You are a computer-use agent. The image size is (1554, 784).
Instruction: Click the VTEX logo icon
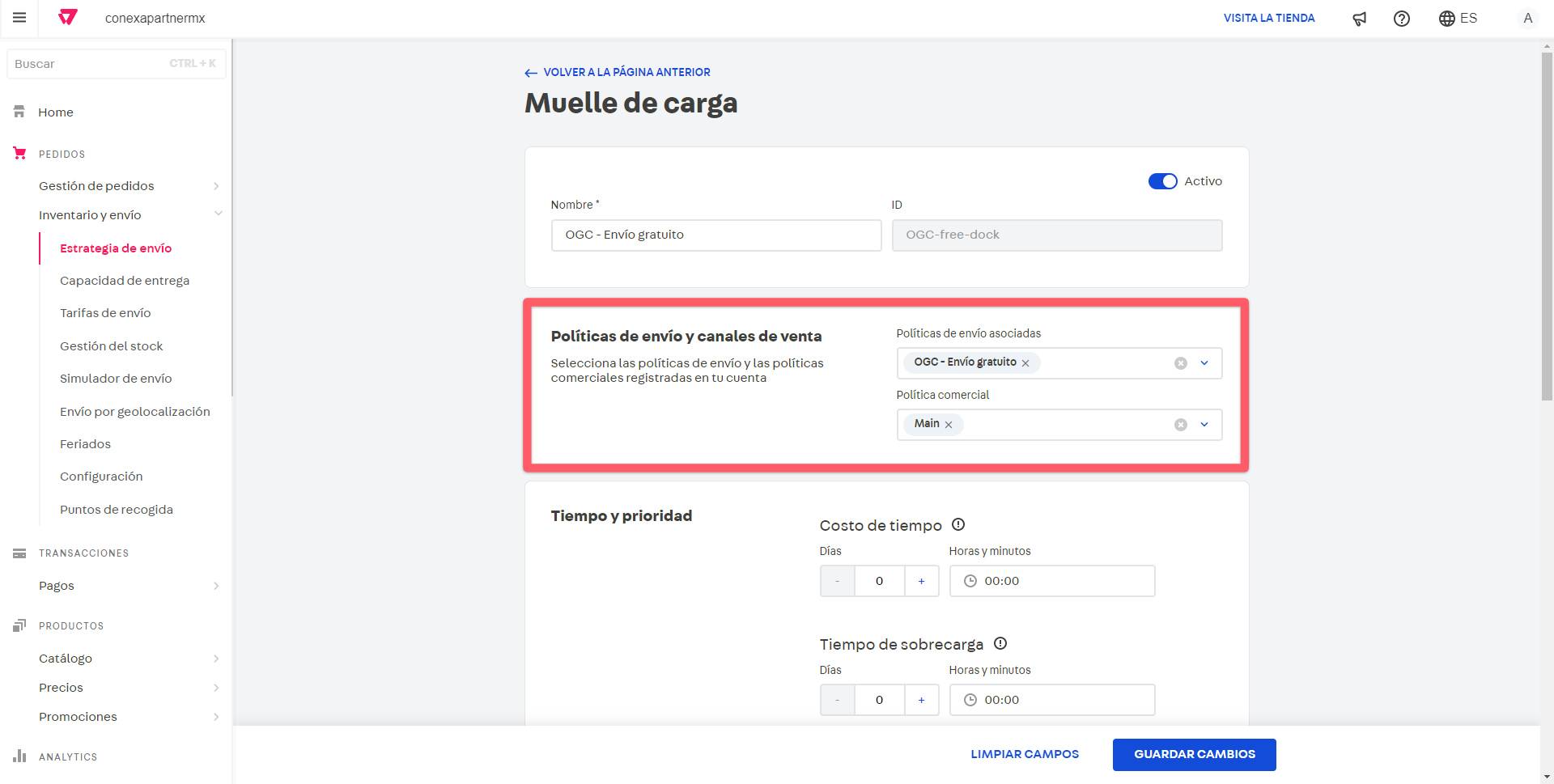tap(68, 18)
